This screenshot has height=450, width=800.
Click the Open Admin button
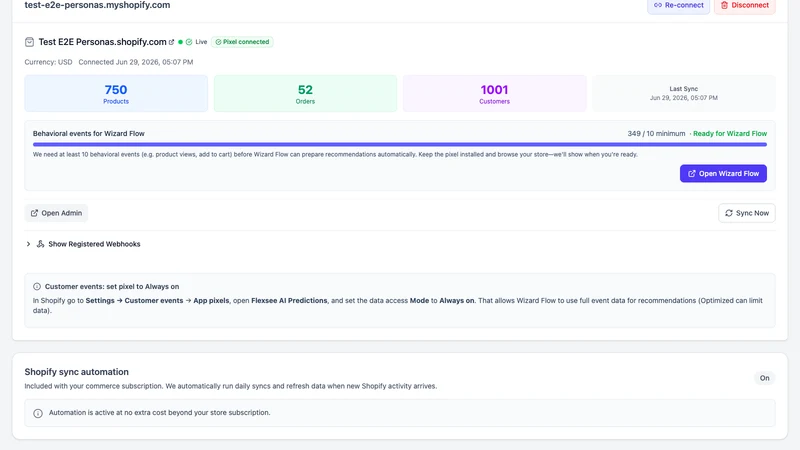pyautogui.click(x=56, y=213)
